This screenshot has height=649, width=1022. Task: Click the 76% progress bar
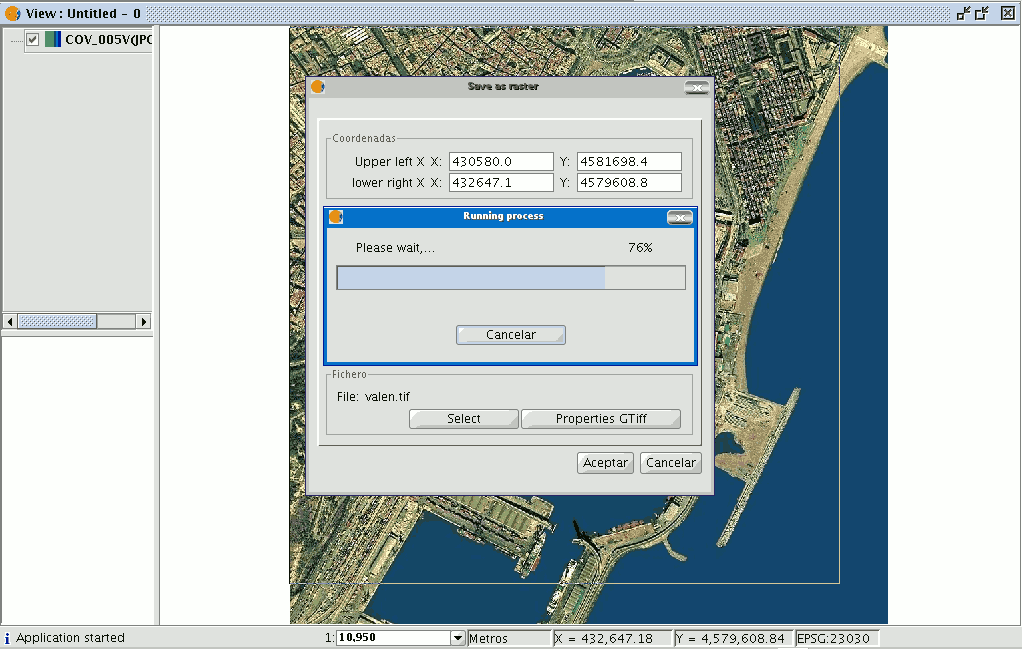pos(510,278)
